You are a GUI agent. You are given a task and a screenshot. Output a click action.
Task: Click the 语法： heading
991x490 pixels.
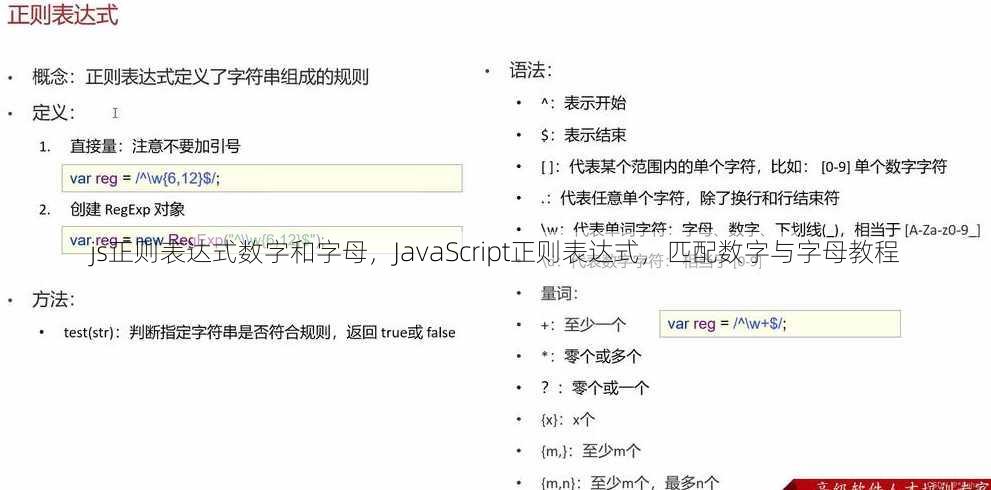pos(531,70)
